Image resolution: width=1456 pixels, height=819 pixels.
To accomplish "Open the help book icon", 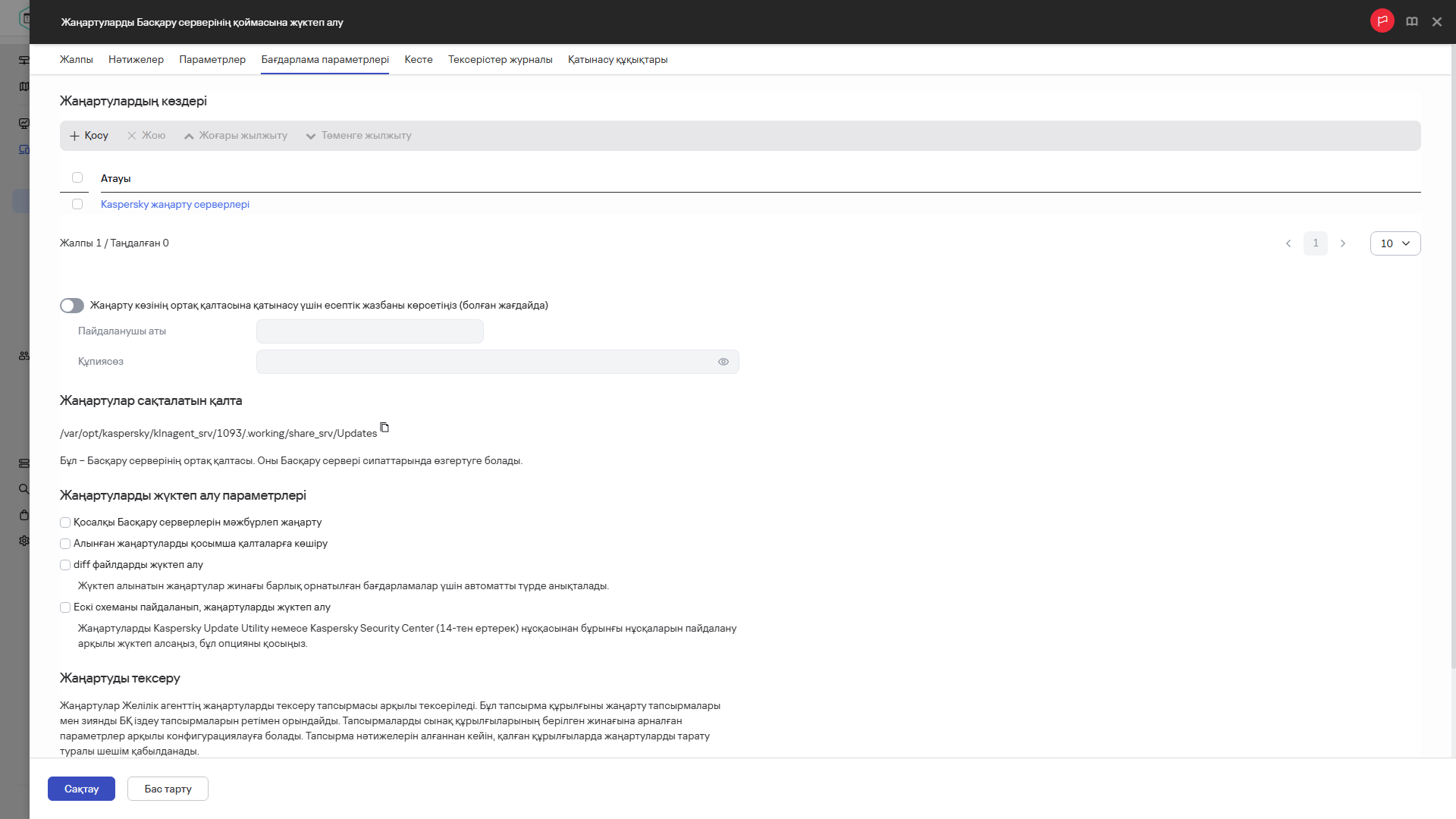I will click(1411, 22).
